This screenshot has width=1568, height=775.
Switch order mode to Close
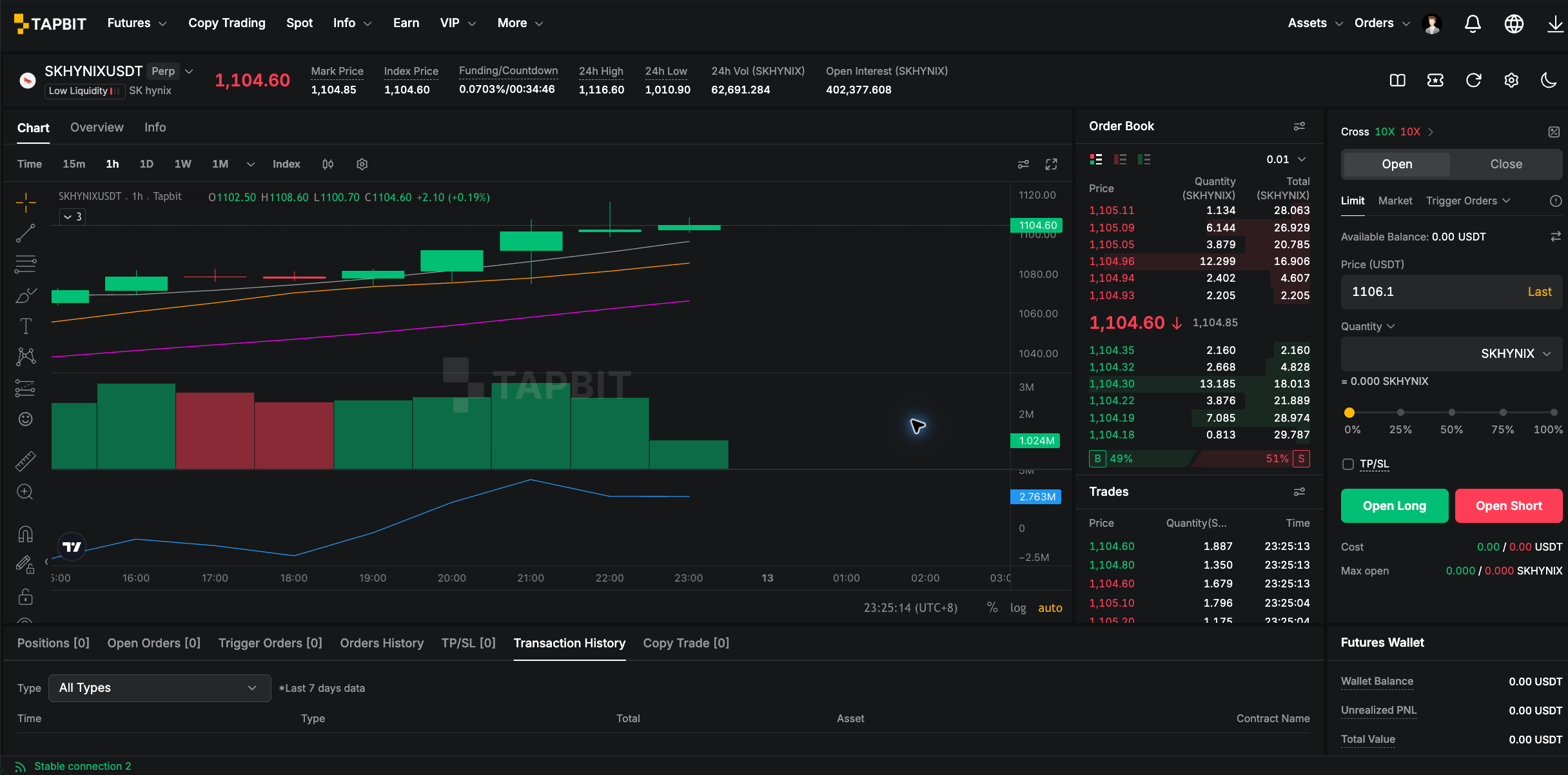point(1506,164)
